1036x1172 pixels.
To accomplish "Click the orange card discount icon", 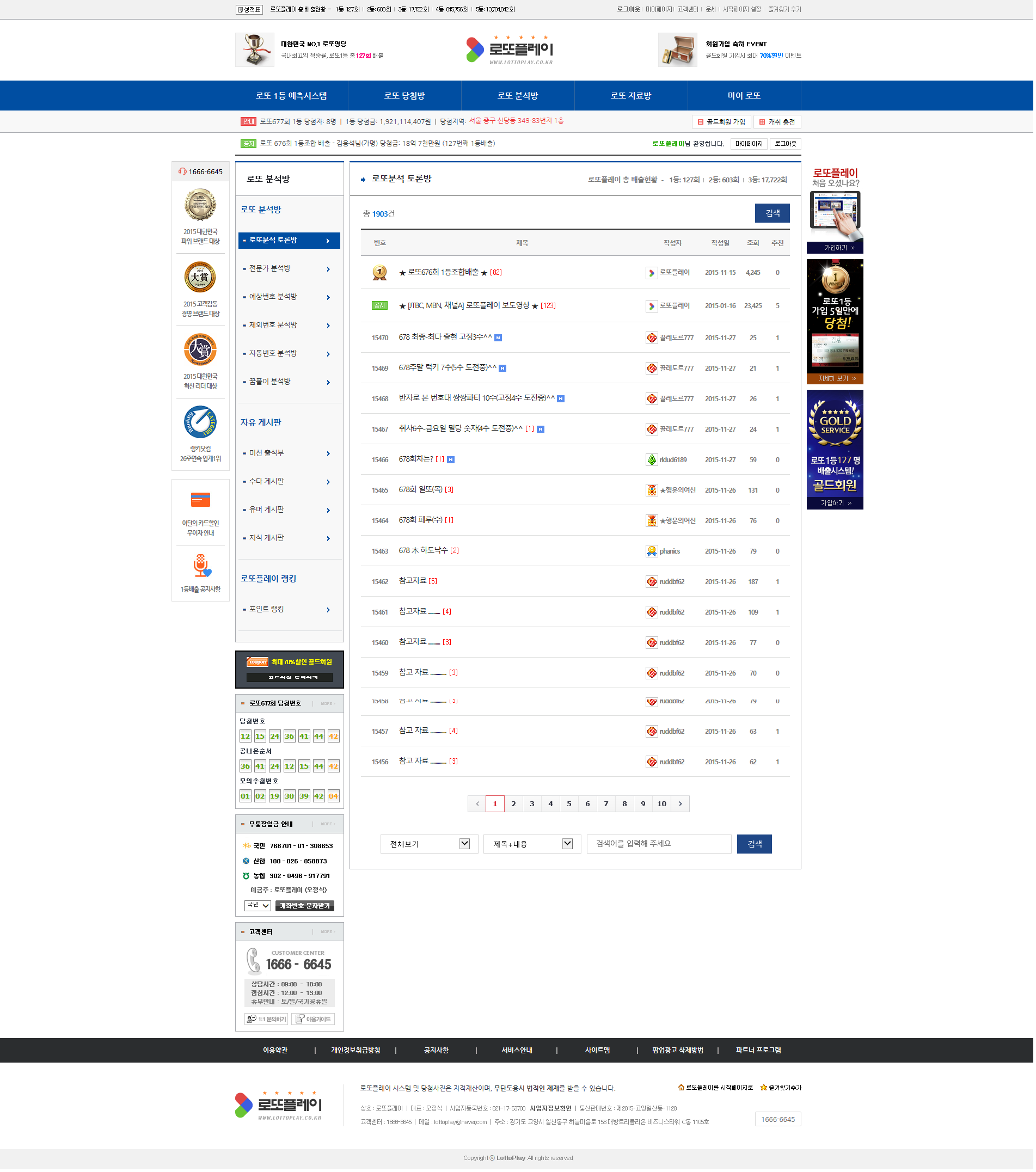I will pos(201,501).
